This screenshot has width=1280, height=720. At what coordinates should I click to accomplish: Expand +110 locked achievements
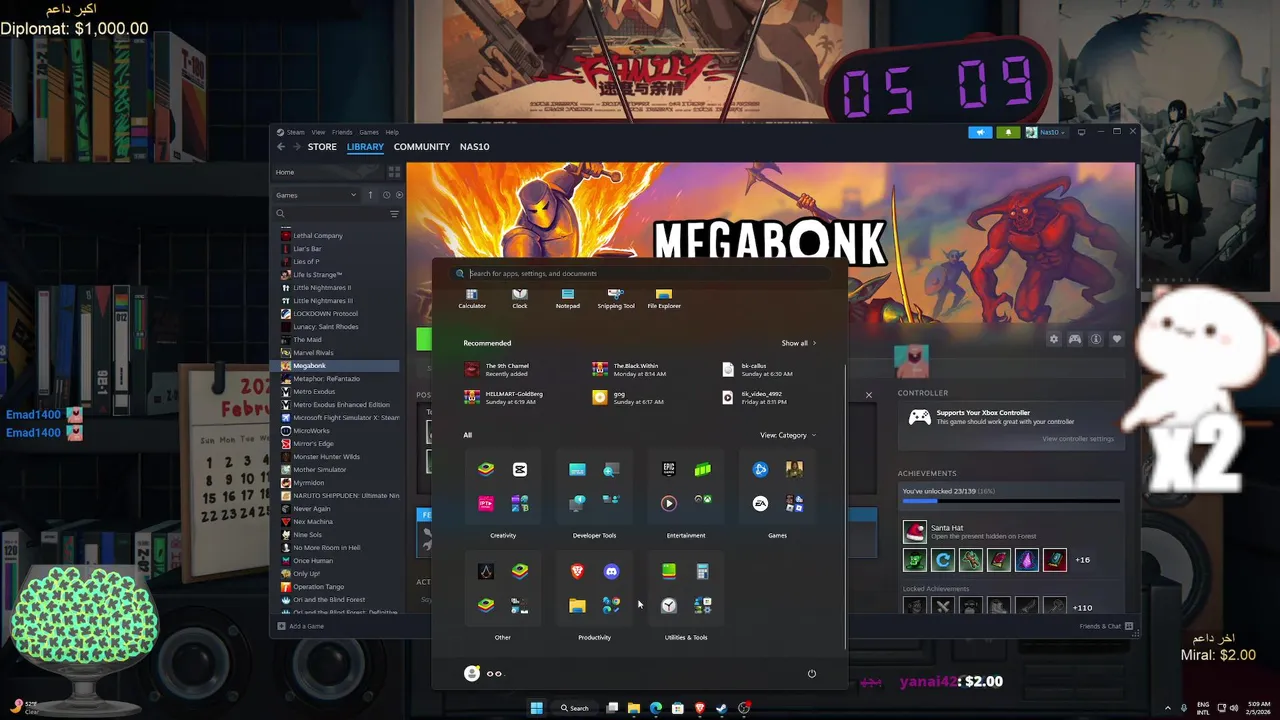pyautogui.click(x=1083, y=607)
